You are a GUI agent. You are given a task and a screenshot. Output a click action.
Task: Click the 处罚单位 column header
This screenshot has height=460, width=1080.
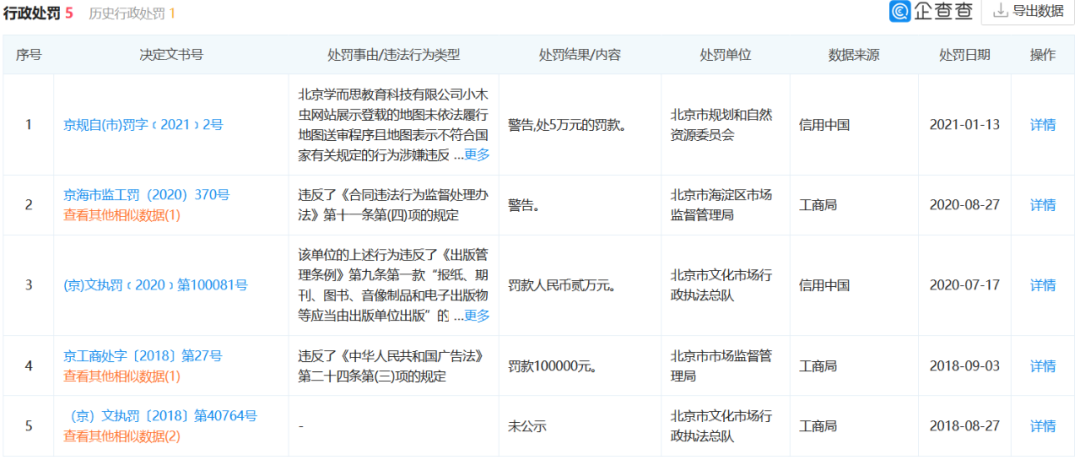tap(725, 55)
